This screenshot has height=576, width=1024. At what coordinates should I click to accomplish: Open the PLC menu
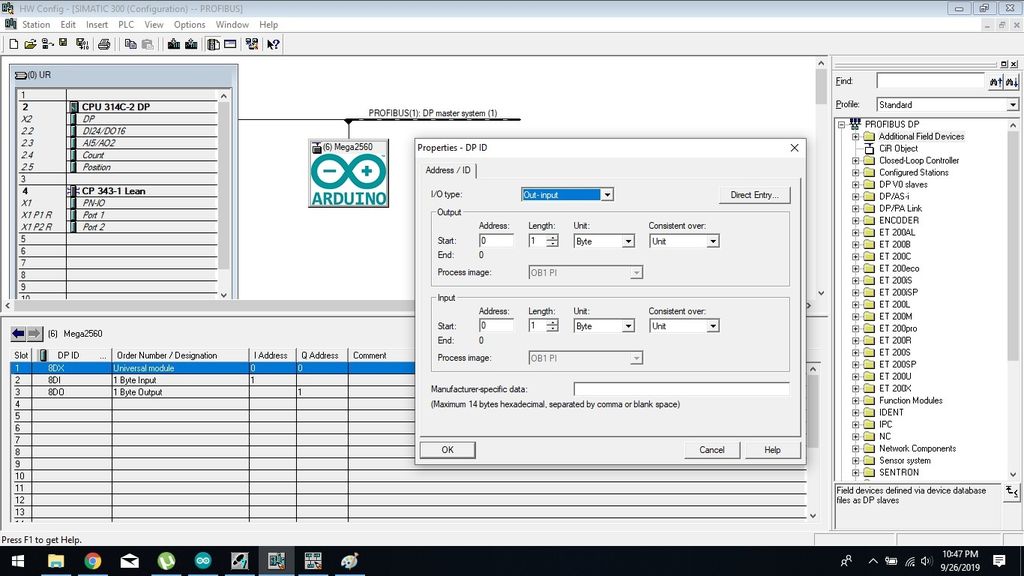pos(126,25)
